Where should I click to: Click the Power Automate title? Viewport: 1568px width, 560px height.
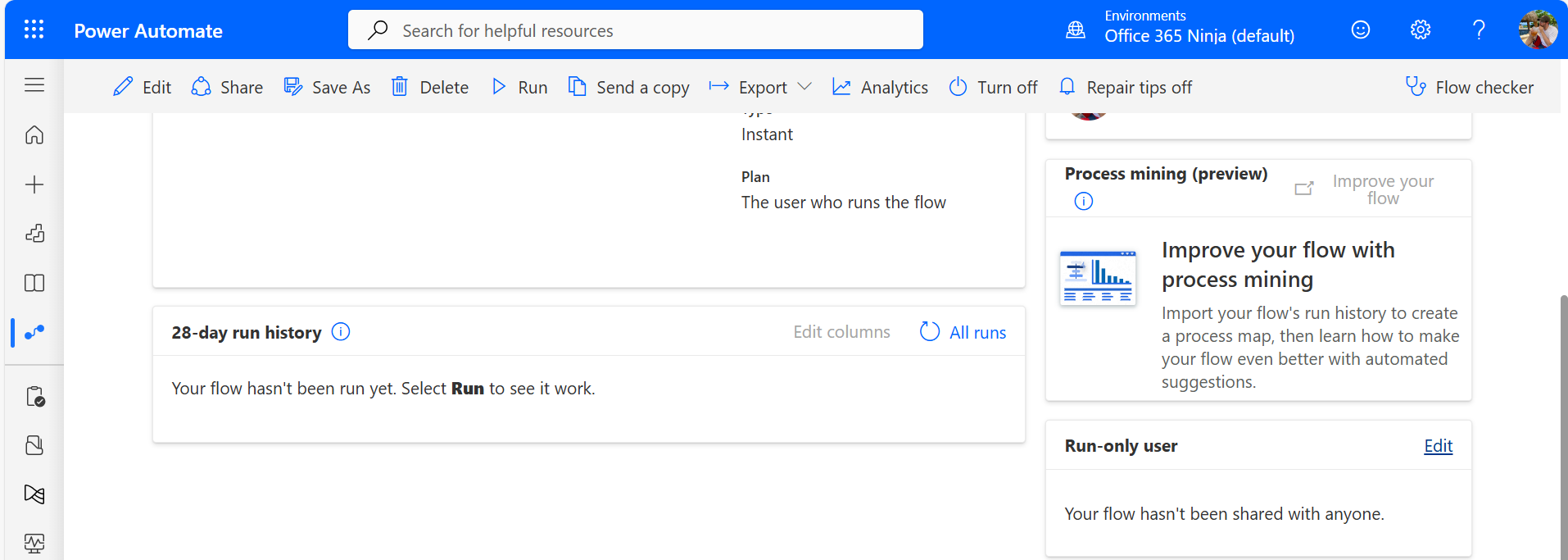(148, 31)
